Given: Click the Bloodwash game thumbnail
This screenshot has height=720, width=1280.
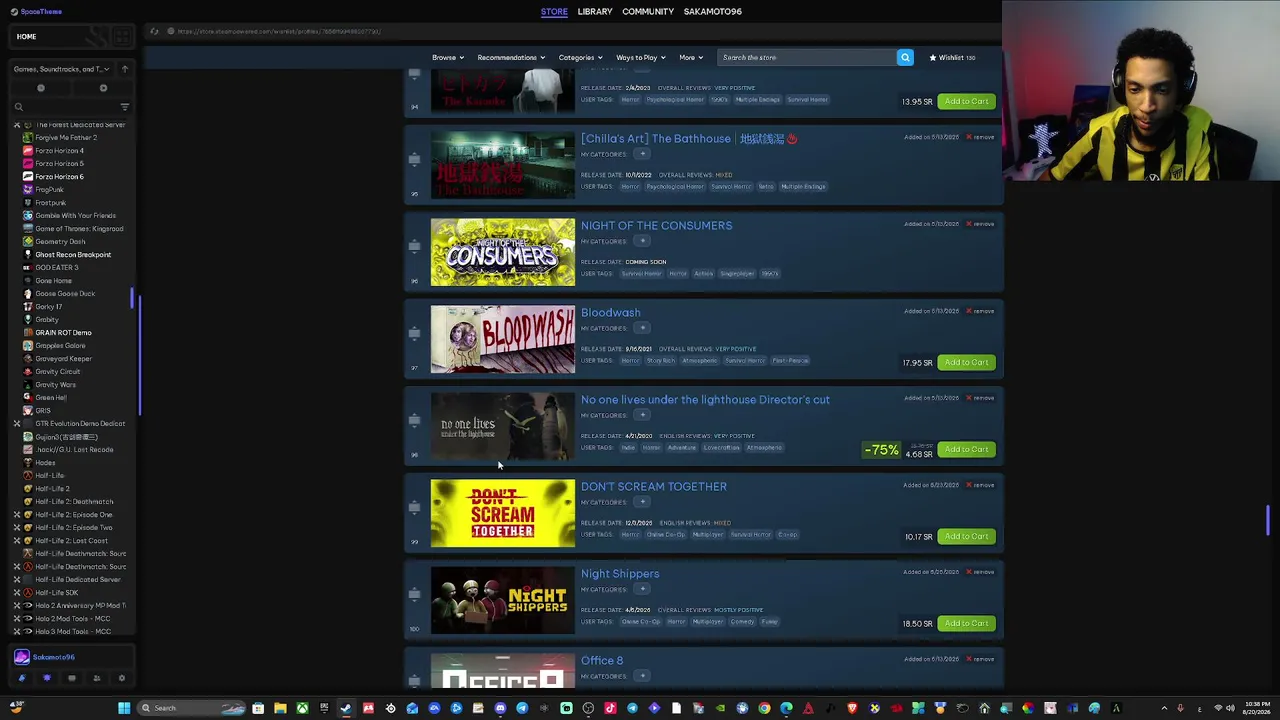Looking at the screenshot, I should (503, 339).
